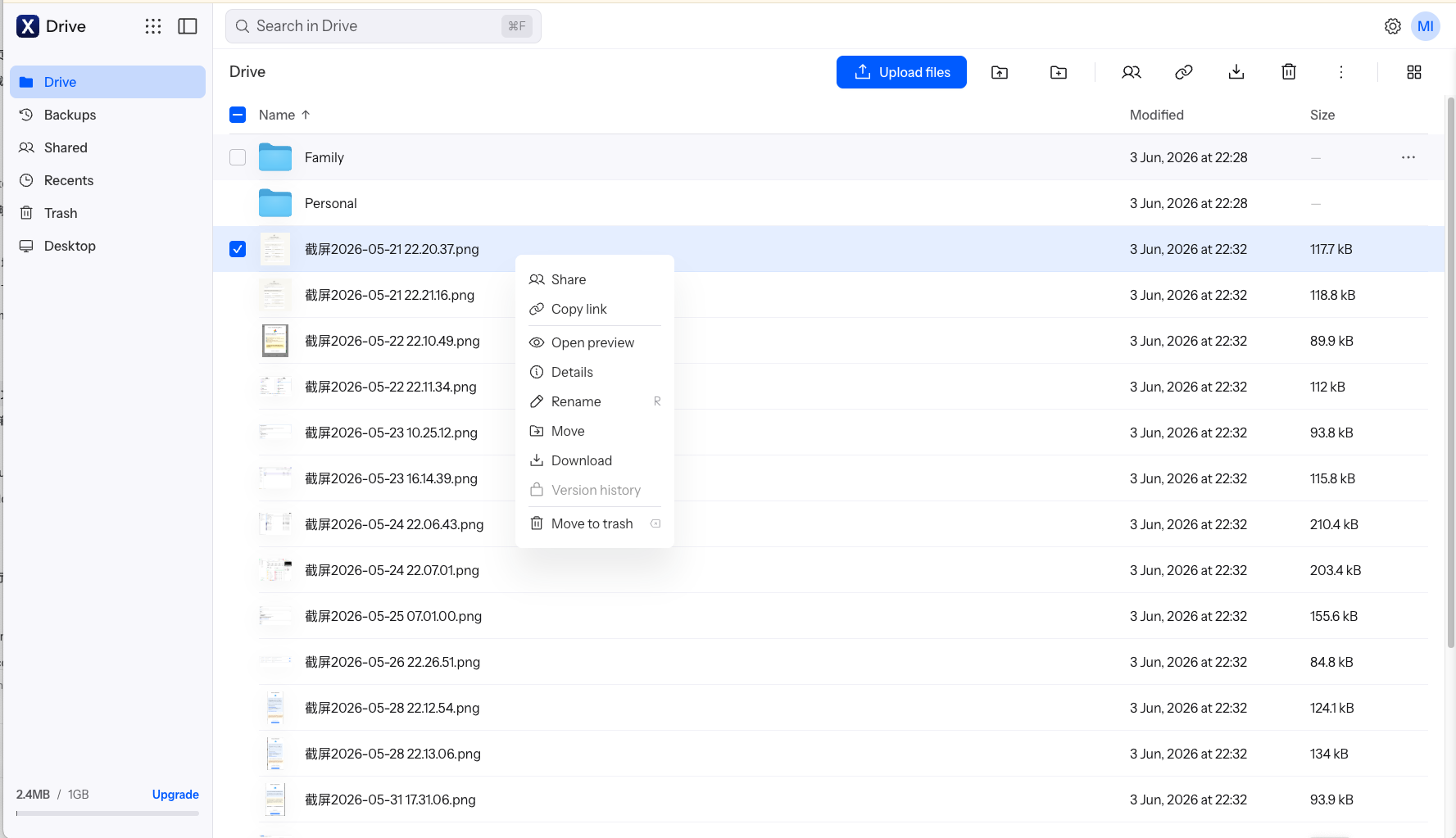Choose Rename from the context menu
The image size is (1456, 838).
[x=595, y=401]
